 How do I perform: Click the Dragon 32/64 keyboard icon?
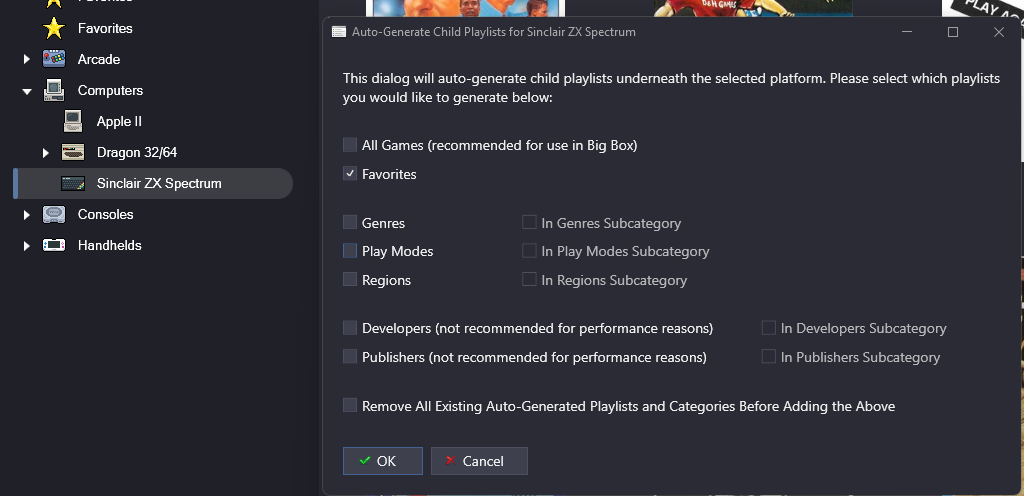pyautogui.click(x=73, y=152)
